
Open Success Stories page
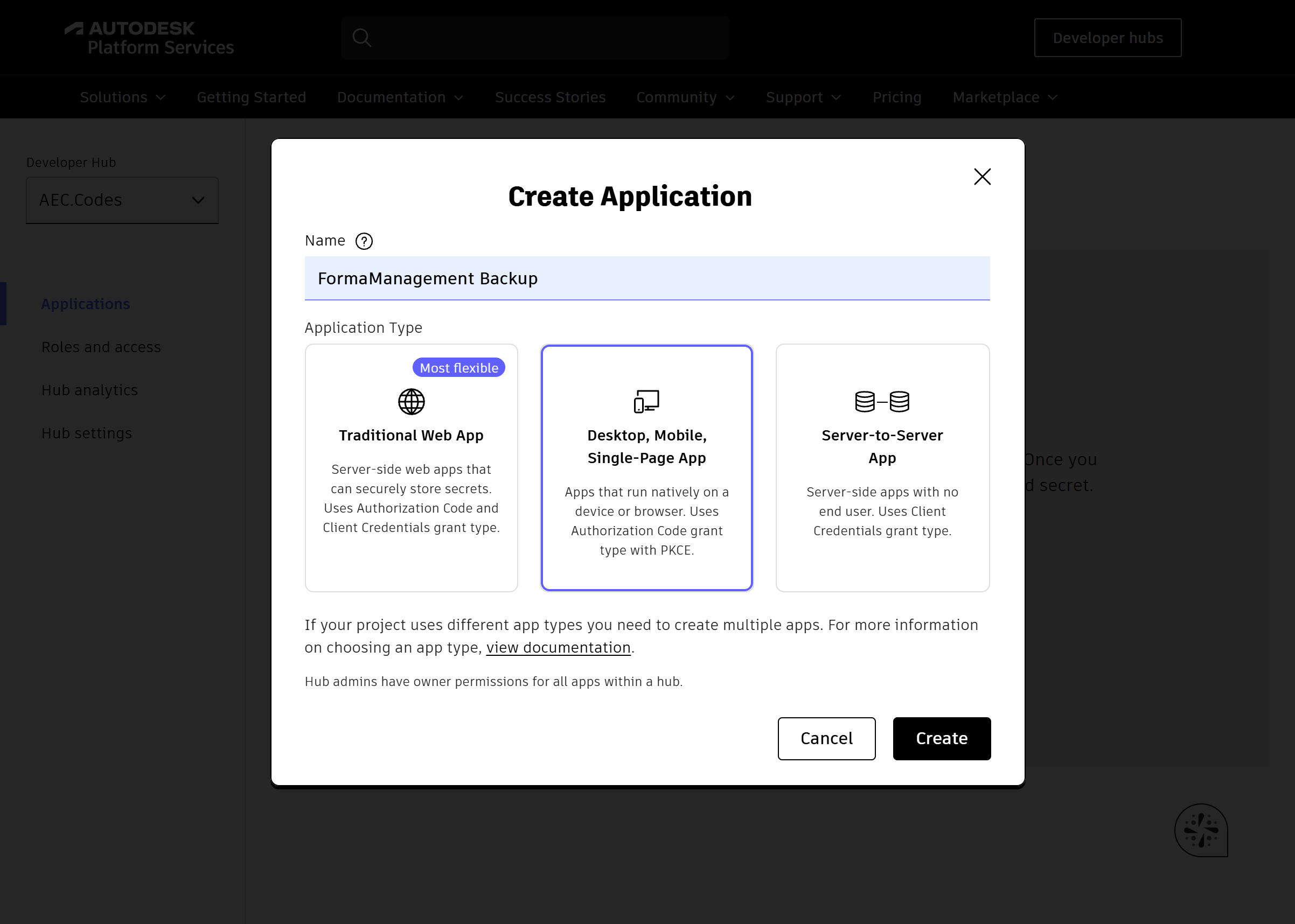550,97
